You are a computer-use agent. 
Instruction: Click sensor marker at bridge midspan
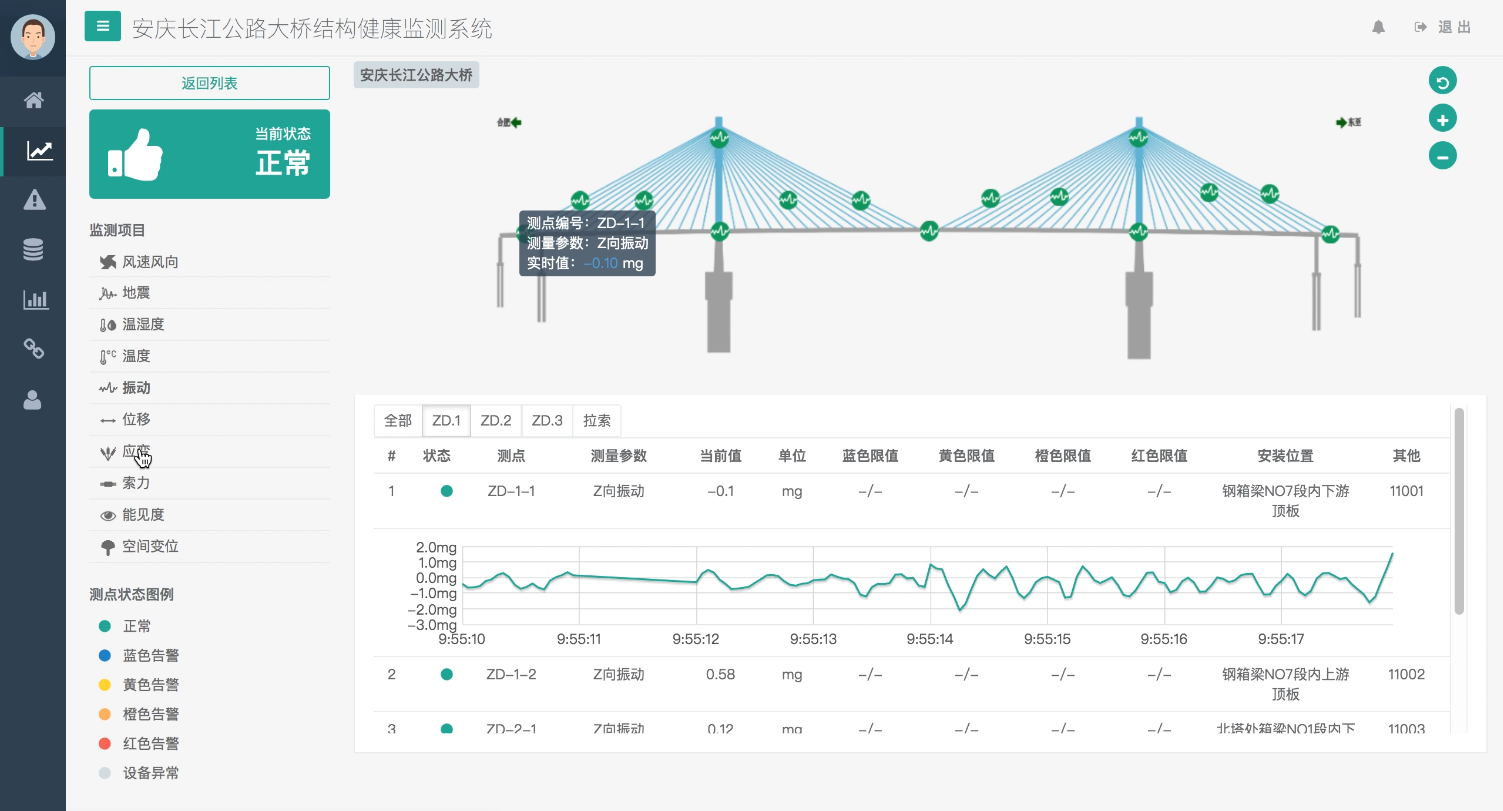[x=929, y=231]
